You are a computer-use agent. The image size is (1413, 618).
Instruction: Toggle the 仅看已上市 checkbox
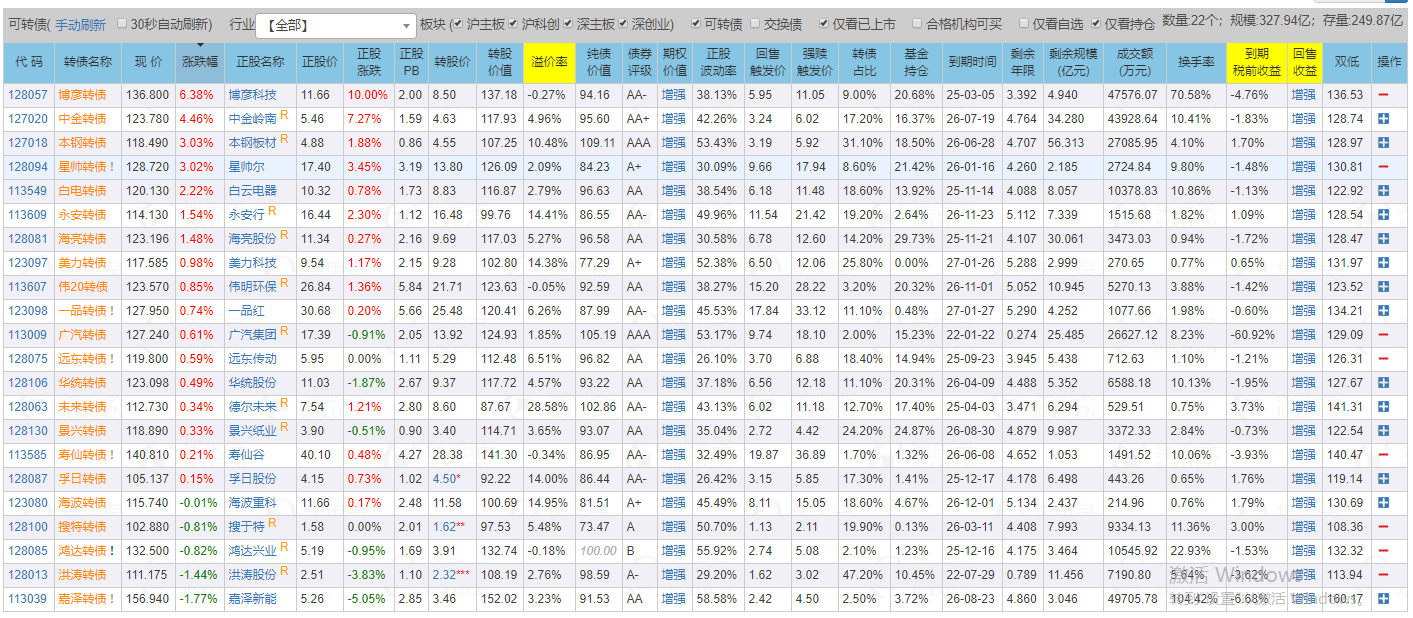(x=824, y=24)
